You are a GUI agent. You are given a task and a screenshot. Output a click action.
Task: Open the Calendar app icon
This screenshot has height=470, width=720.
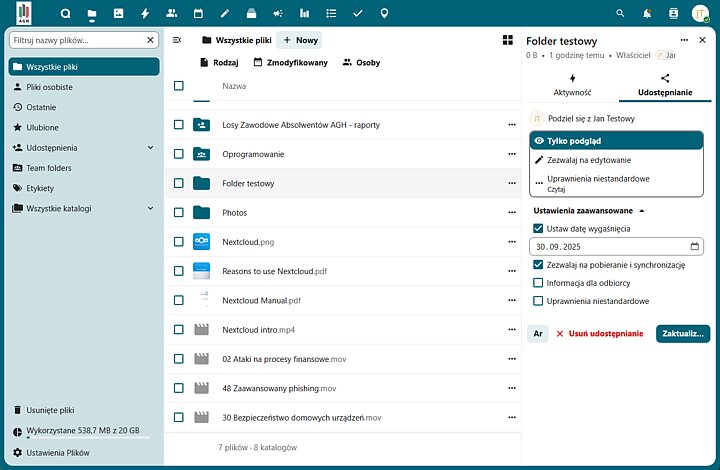(198, 14)
